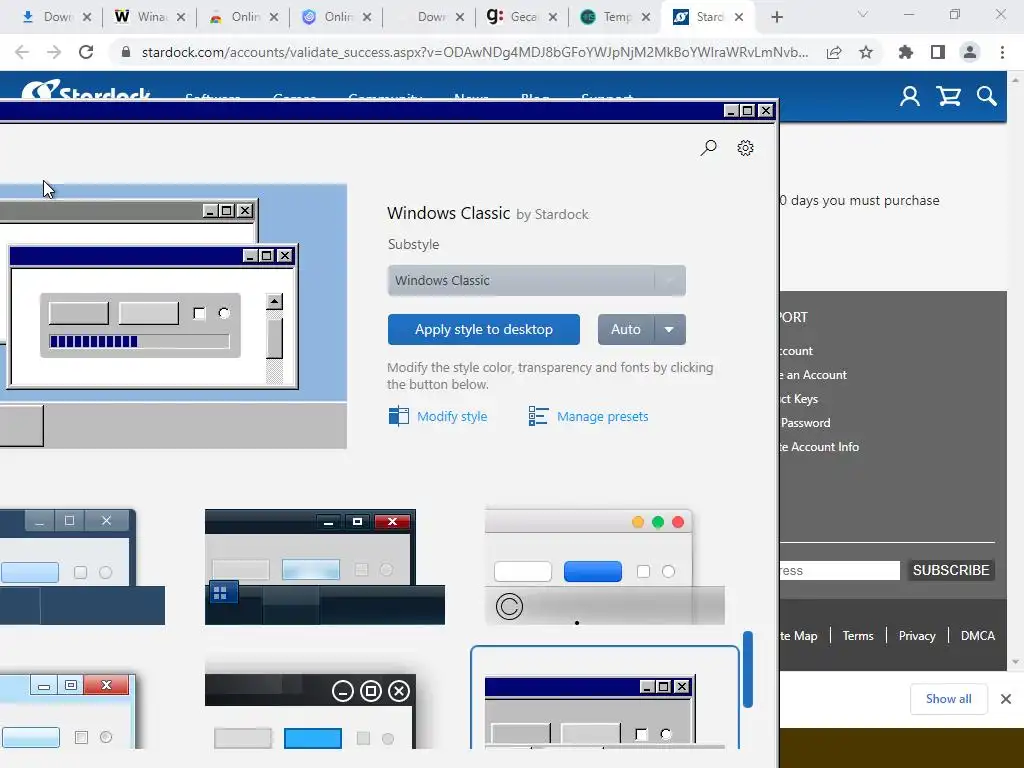Click the styles list scrollbar thumb

pyautogui.click(x=748, y=669)
